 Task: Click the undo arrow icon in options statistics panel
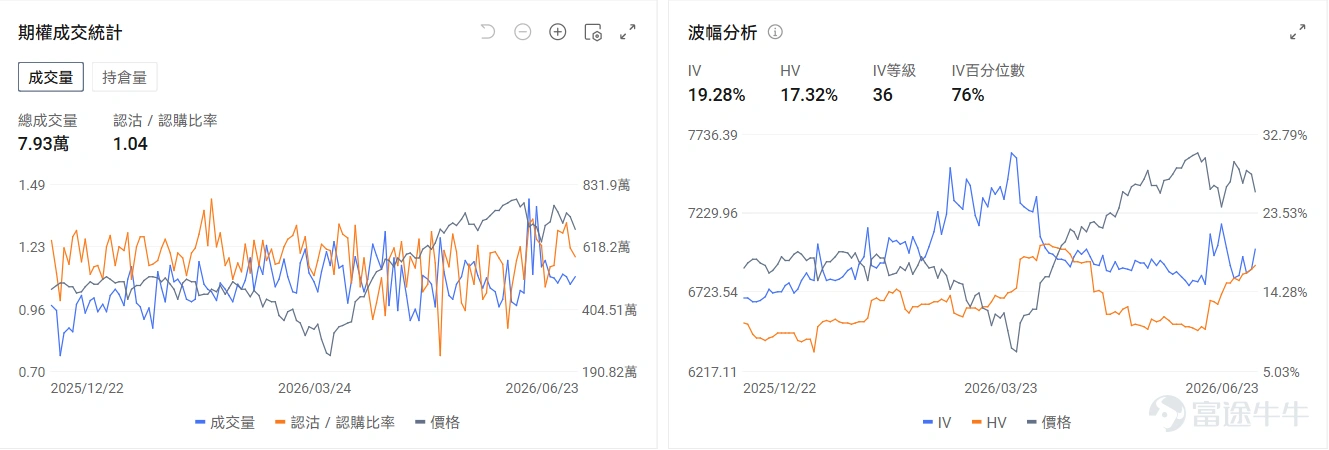pyautogui.click(x=488, y=32)
